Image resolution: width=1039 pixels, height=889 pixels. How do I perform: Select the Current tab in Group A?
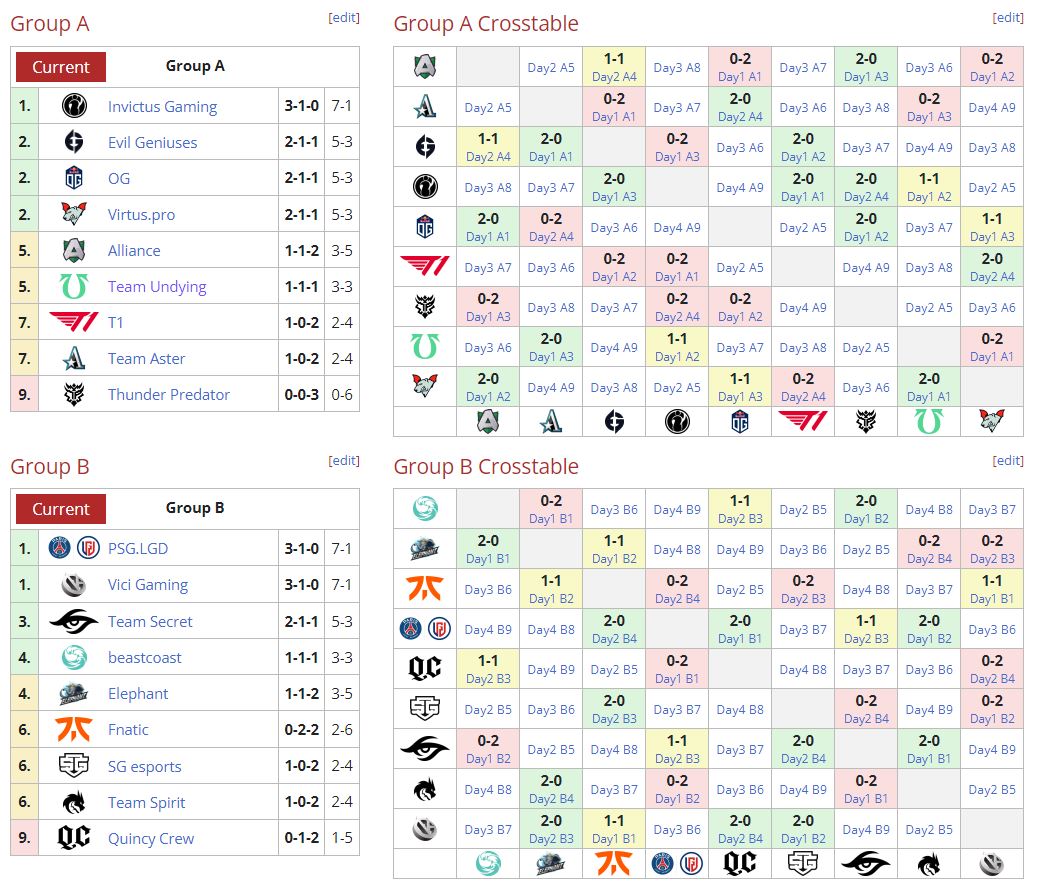(x=61, y=67)
